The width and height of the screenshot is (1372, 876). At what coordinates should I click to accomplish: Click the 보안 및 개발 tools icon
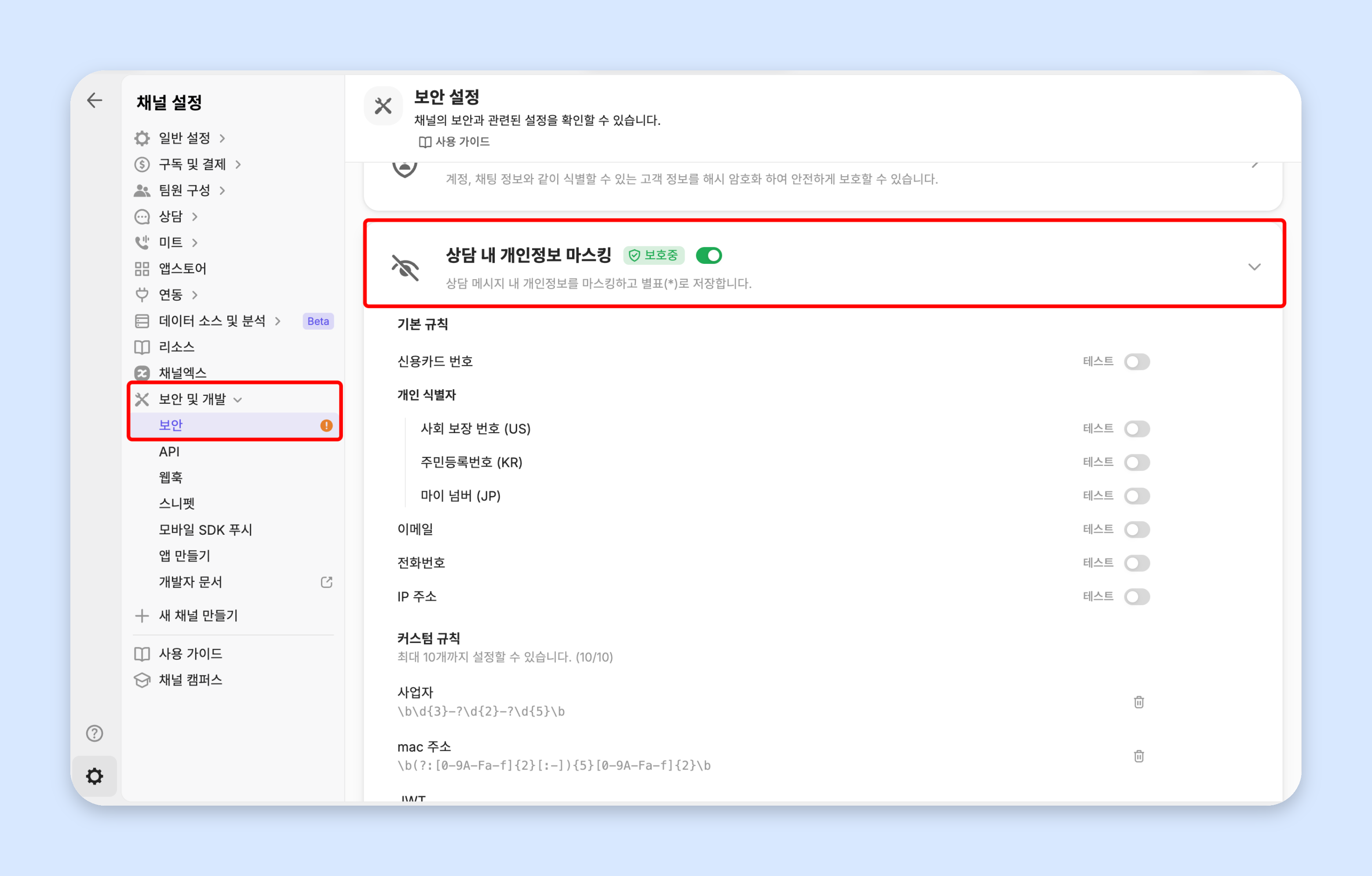(x=142, y=399)
